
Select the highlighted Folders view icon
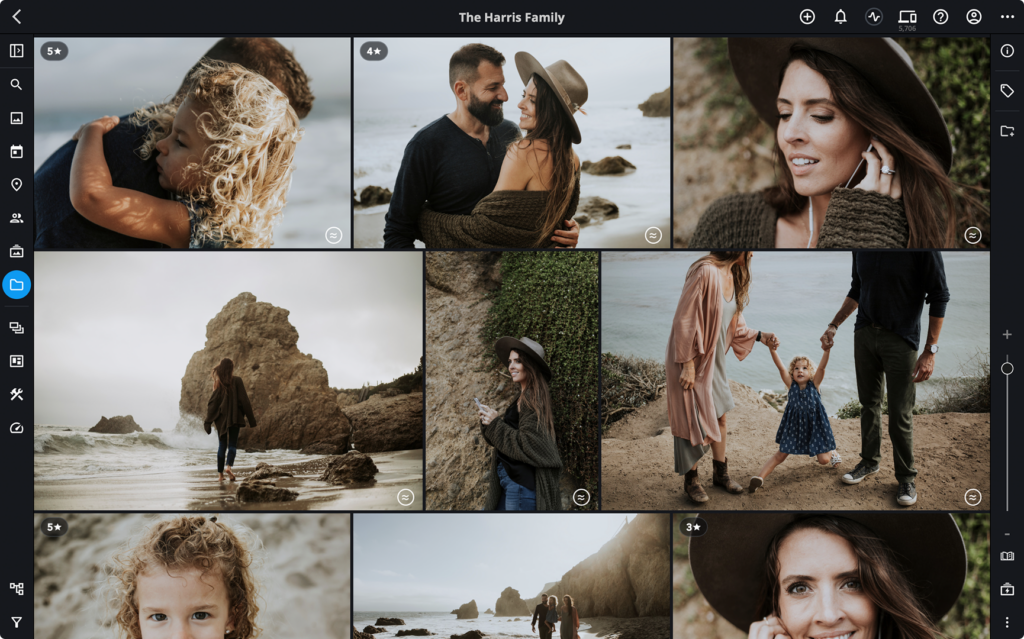17,285
